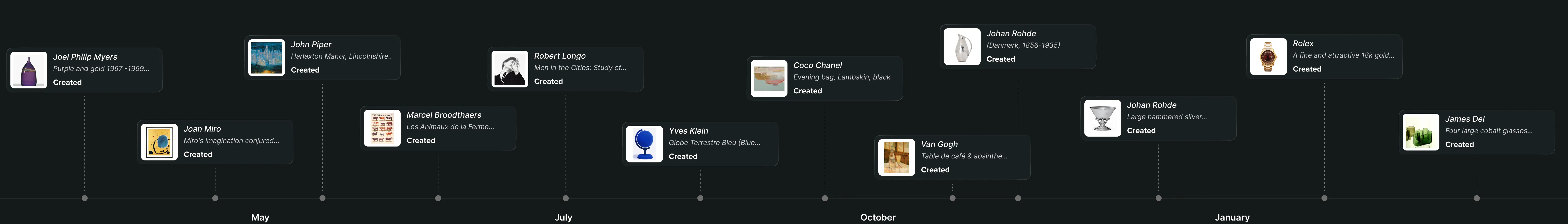Select the Coco Chanel evening bag thumbnail
1568x224 pixels.
tap(769, 78)
